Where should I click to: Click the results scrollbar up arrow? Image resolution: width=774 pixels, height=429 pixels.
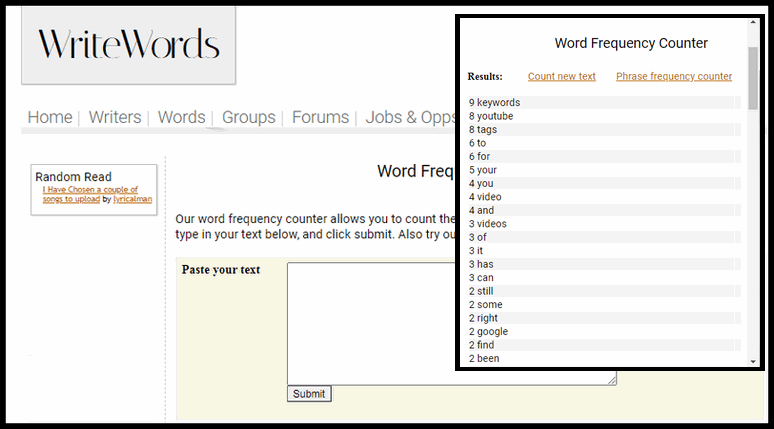[753, 23]
